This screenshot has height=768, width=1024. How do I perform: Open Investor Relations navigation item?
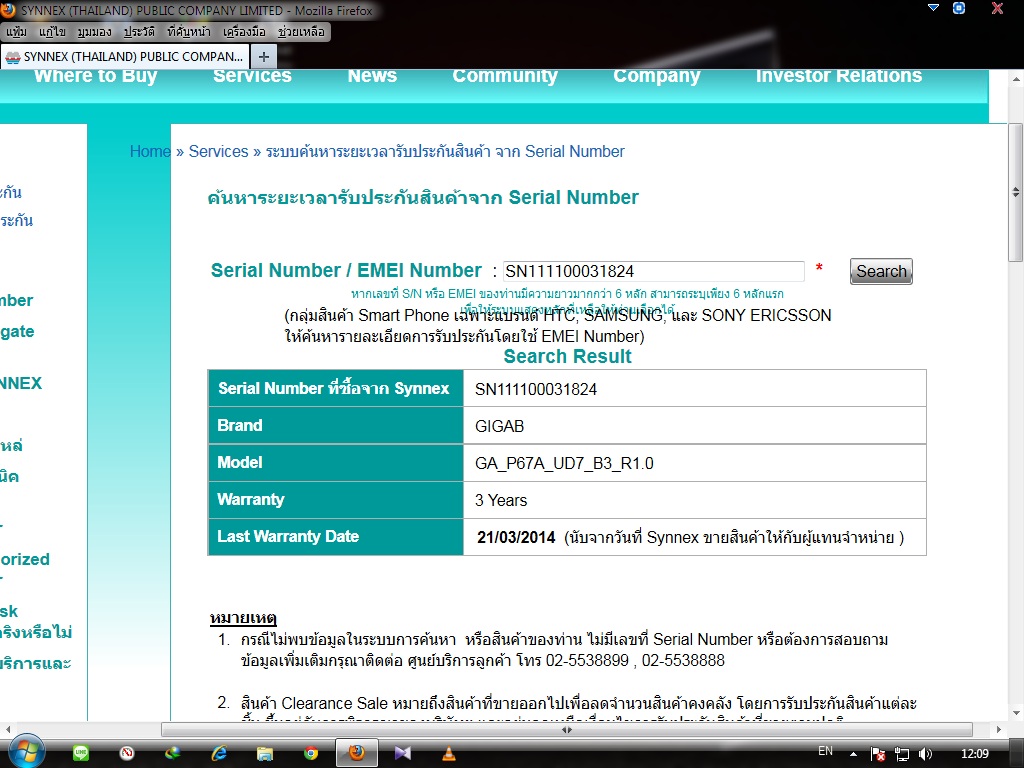coord(839,76)
